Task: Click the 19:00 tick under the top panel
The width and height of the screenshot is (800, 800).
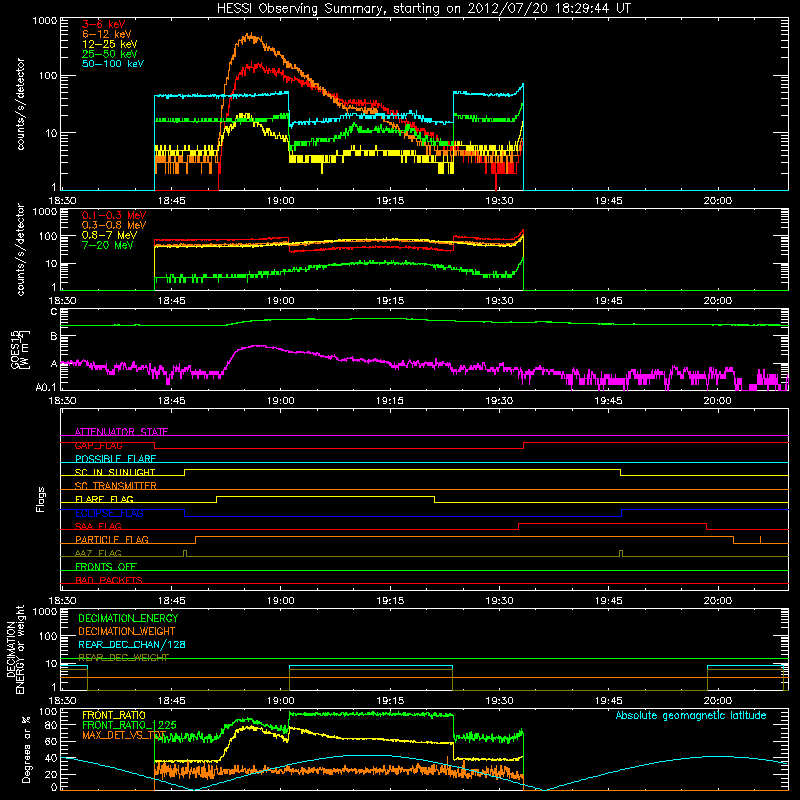Action: 281,201
